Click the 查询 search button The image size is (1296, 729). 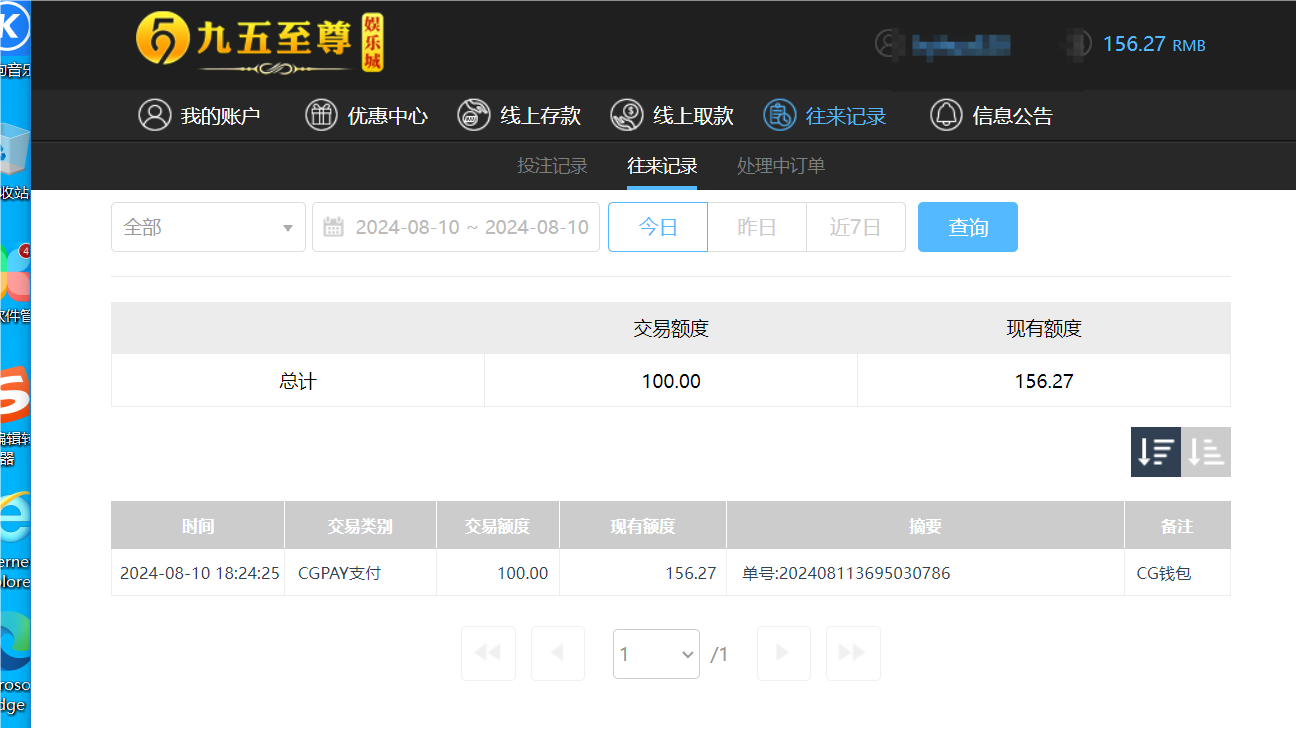967,226
